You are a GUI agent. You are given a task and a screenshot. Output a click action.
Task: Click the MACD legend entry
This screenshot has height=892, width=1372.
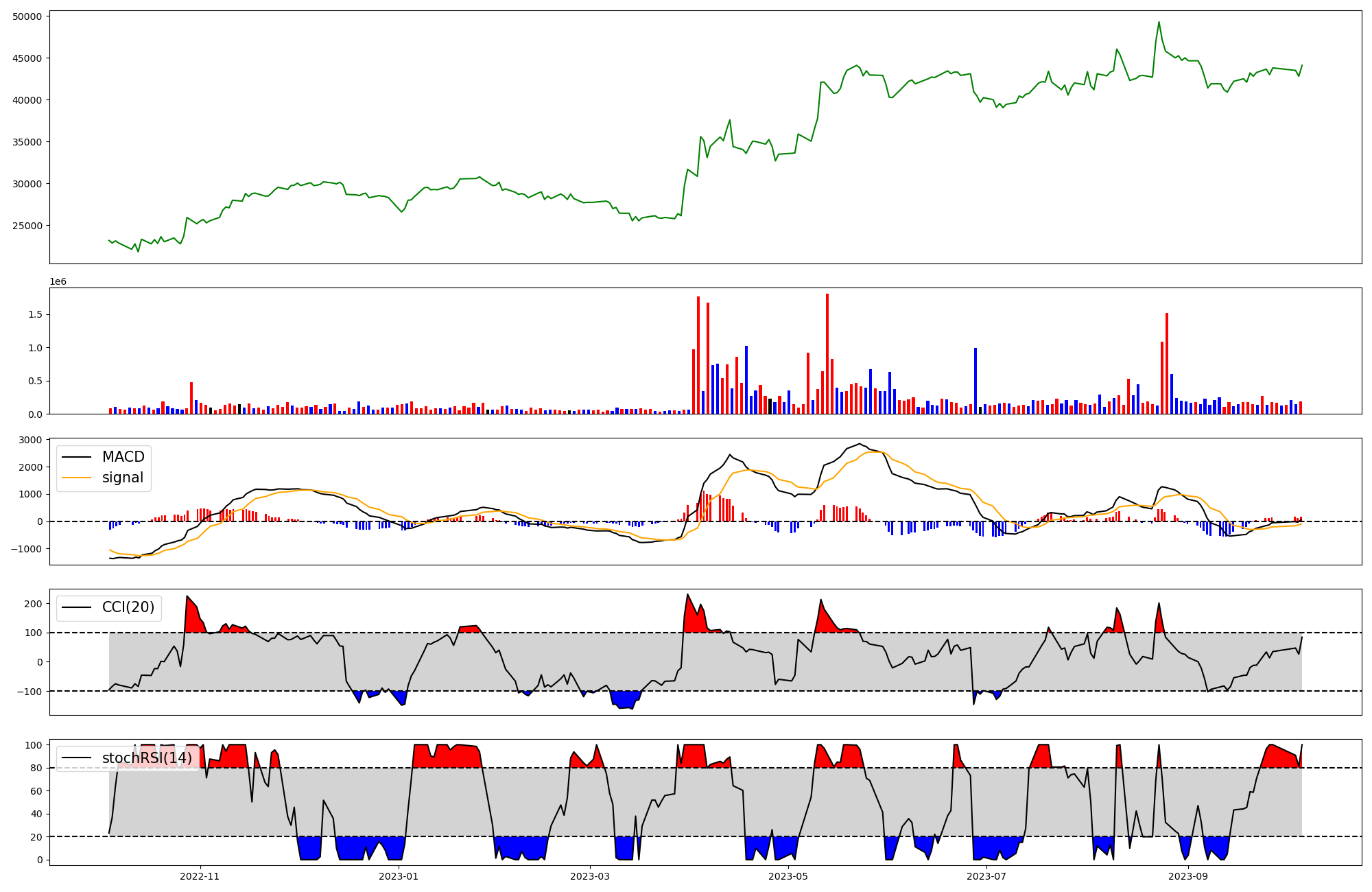(123, 457)
